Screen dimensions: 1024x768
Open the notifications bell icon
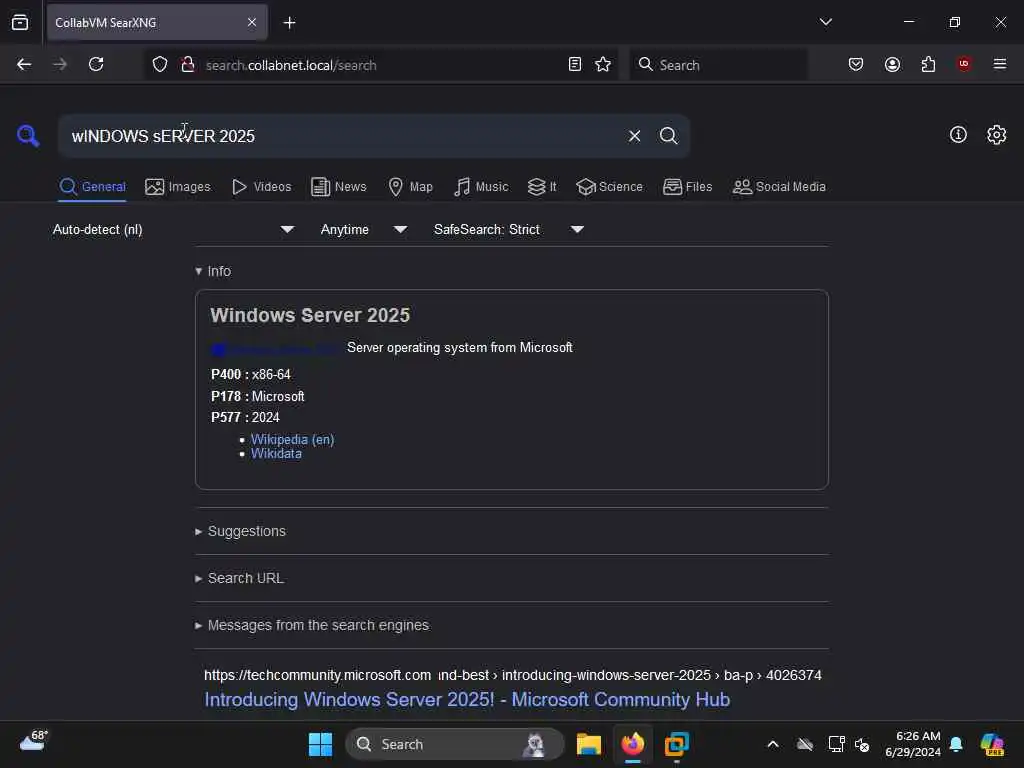956,744
